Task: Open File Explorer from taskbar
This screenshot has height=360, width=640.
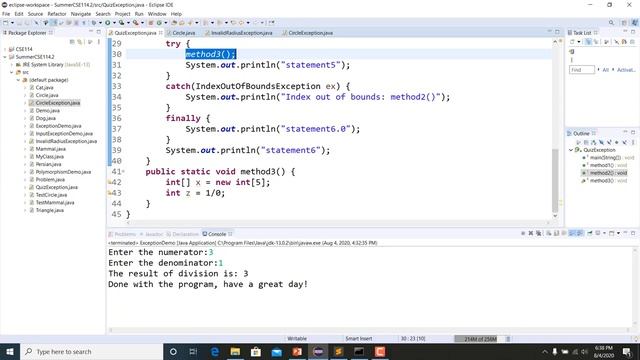Action: point(235,351)
